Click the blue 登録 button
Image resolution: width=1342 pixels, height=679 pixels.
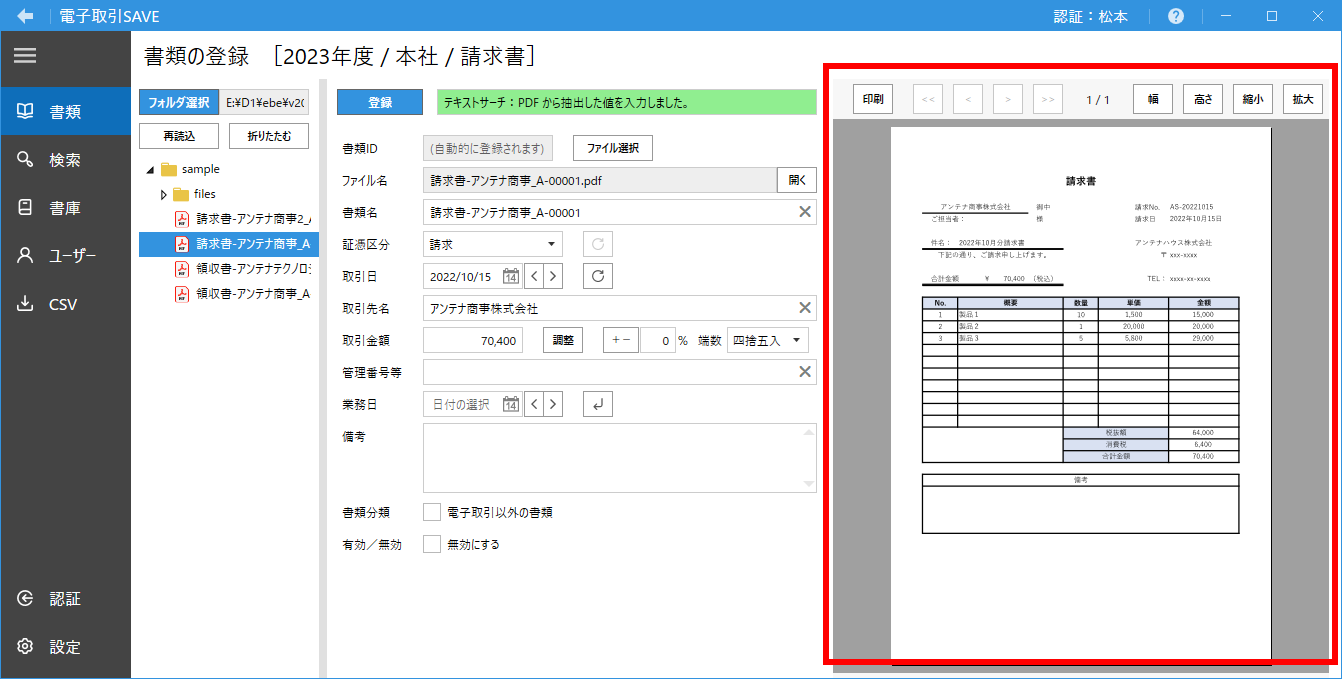pos(380,103)
